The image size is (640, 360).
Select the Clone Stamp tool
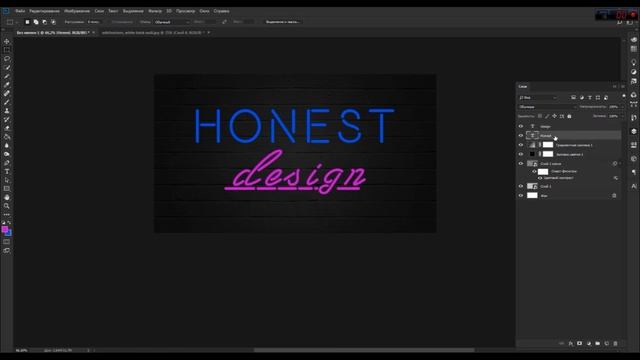[x=7, y=111]
